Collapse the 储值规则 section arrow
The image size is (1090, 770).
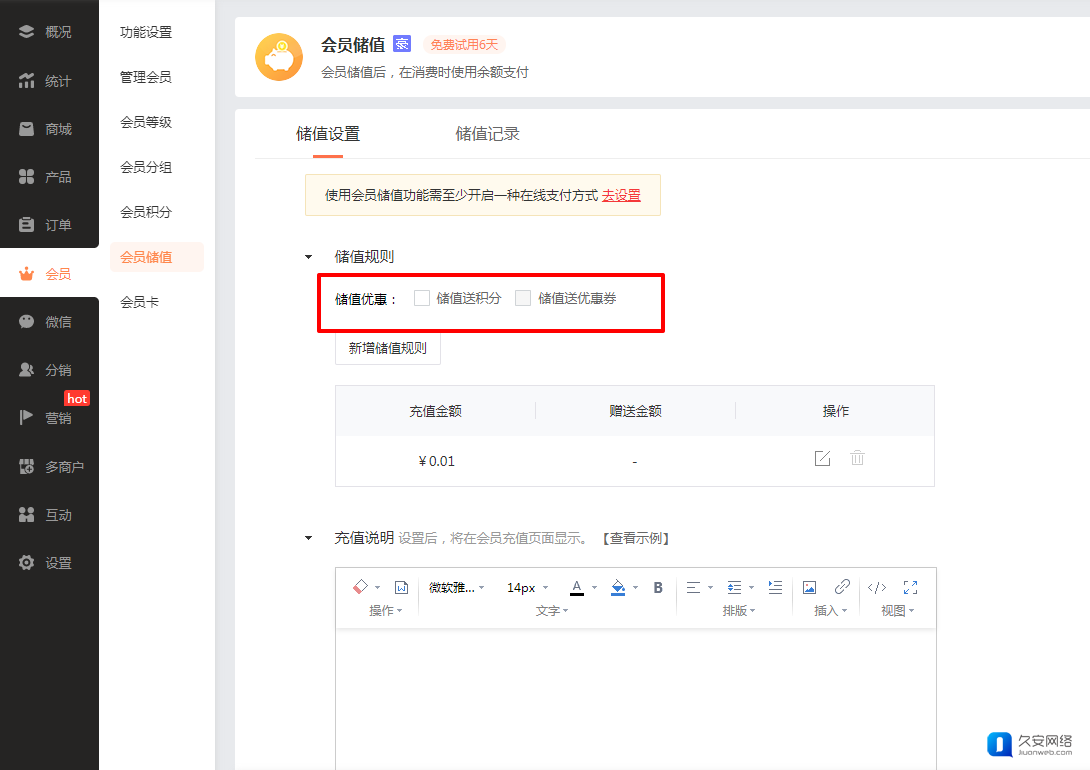(309, 257)
